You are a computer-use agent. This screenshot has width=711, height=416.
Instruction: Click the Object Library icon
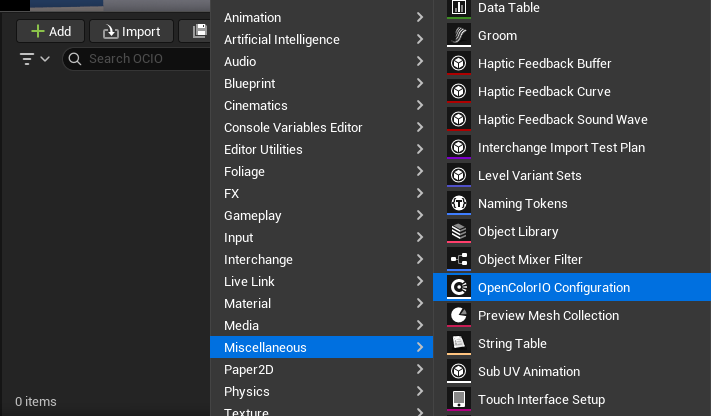coord(459,231)
